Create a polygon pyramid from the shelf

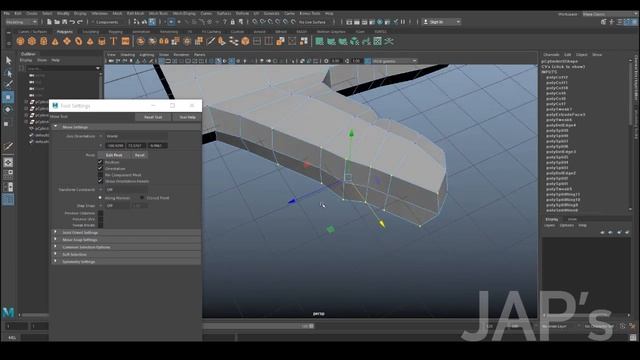pos(90,41)
